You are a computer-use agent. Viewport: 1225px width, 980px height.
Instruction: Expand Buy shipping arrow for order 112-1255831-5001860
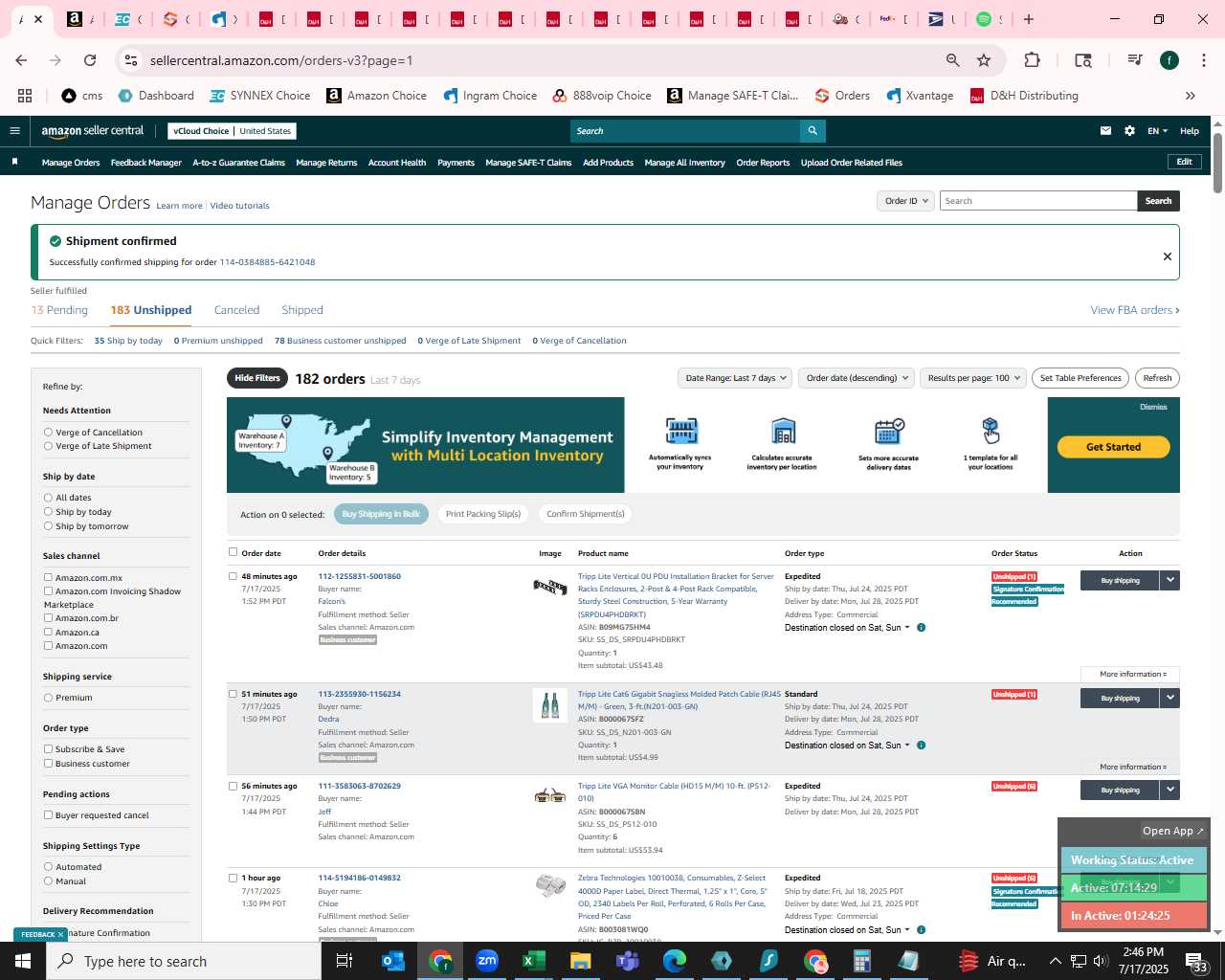click(1169, 580)
